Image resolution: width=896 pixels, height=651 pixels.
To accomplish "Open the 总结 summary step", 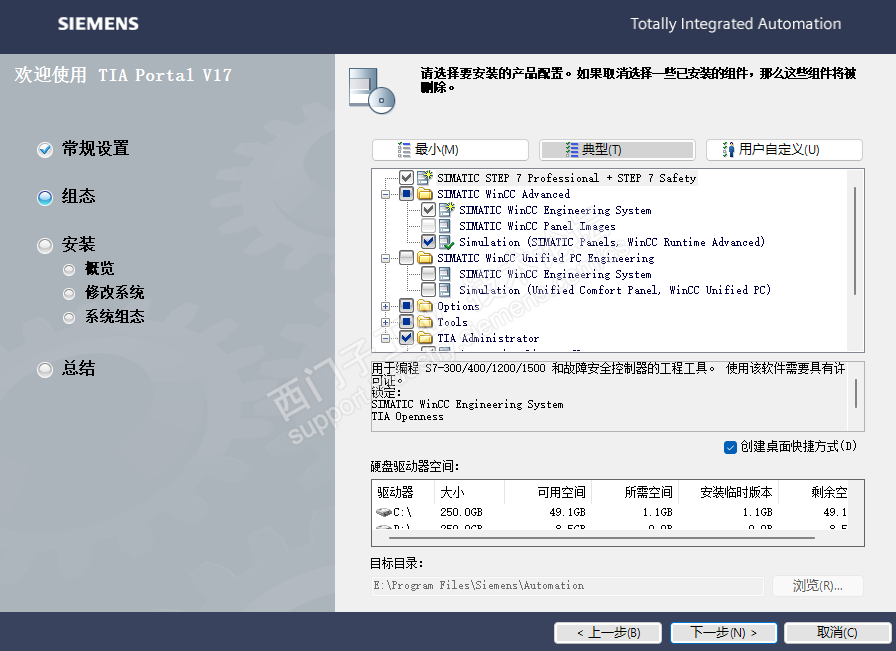I will coord(66,369).
